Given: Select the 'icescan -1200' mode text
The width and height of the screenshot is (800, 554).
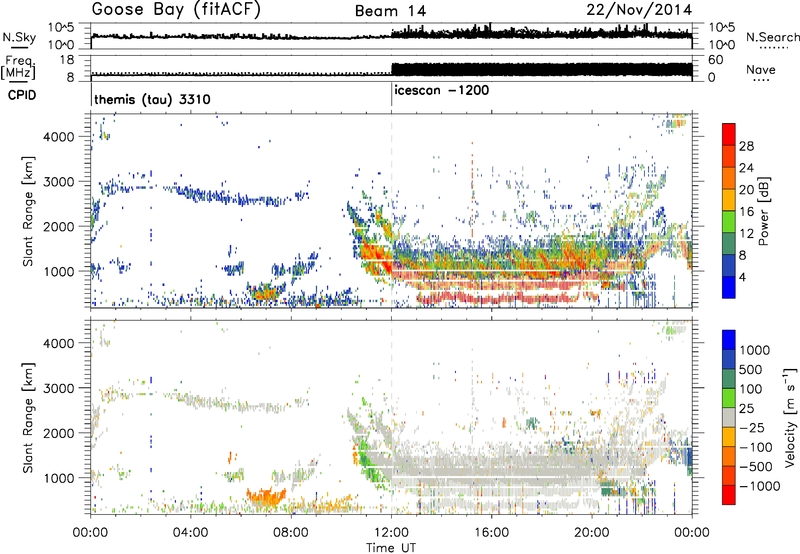Looking at the screenshot, I should pos(441,90).
